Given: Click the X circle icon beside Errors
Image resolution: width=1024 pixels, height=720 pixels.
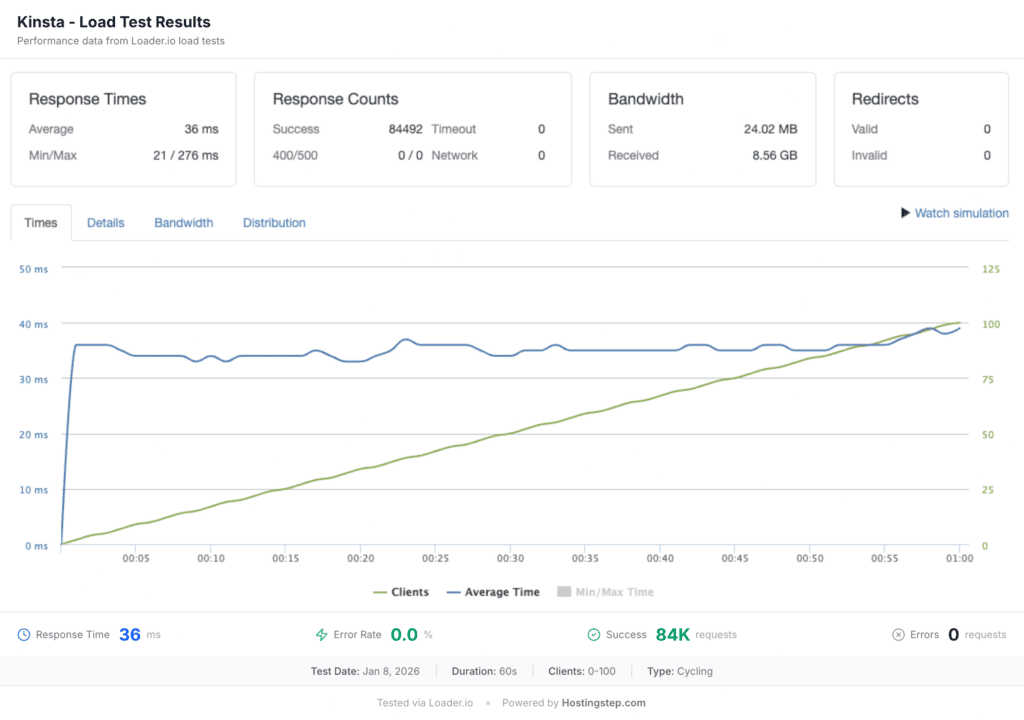Looking at the screenshot, I should (898, 635).
